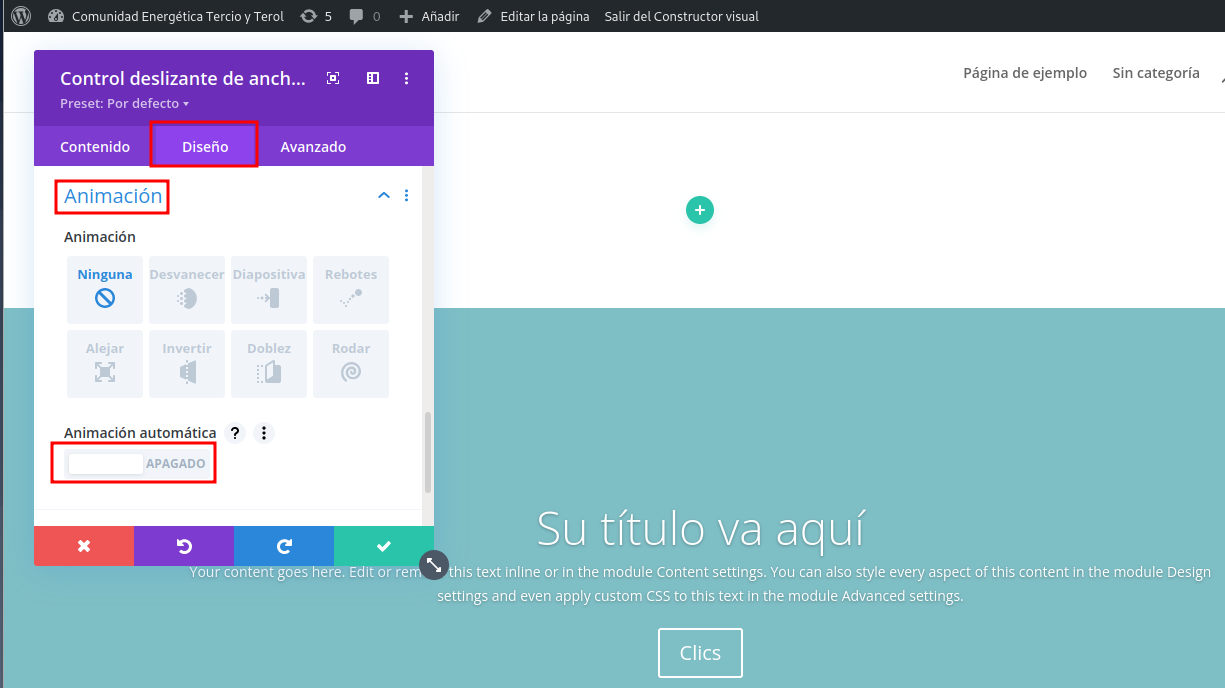Switch to the Avanzado tab
Viewport: 1225px width, 688px height.
point(313,147)
